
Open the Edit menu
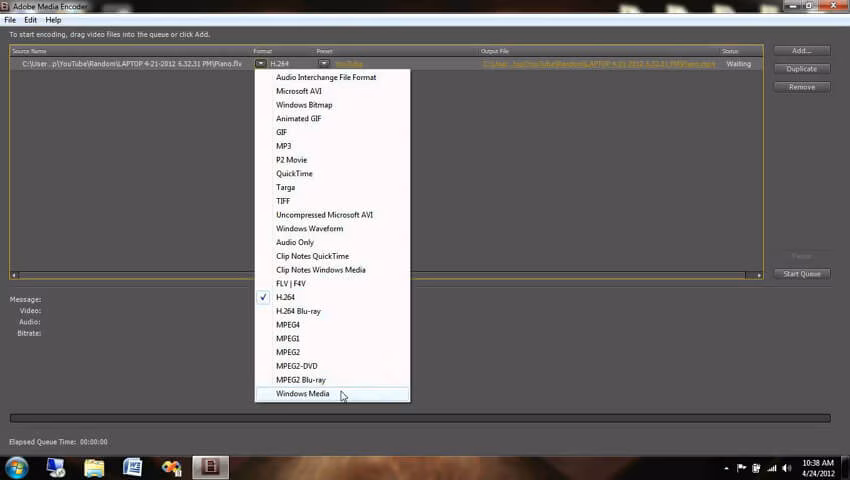click(x=30, y=20)
